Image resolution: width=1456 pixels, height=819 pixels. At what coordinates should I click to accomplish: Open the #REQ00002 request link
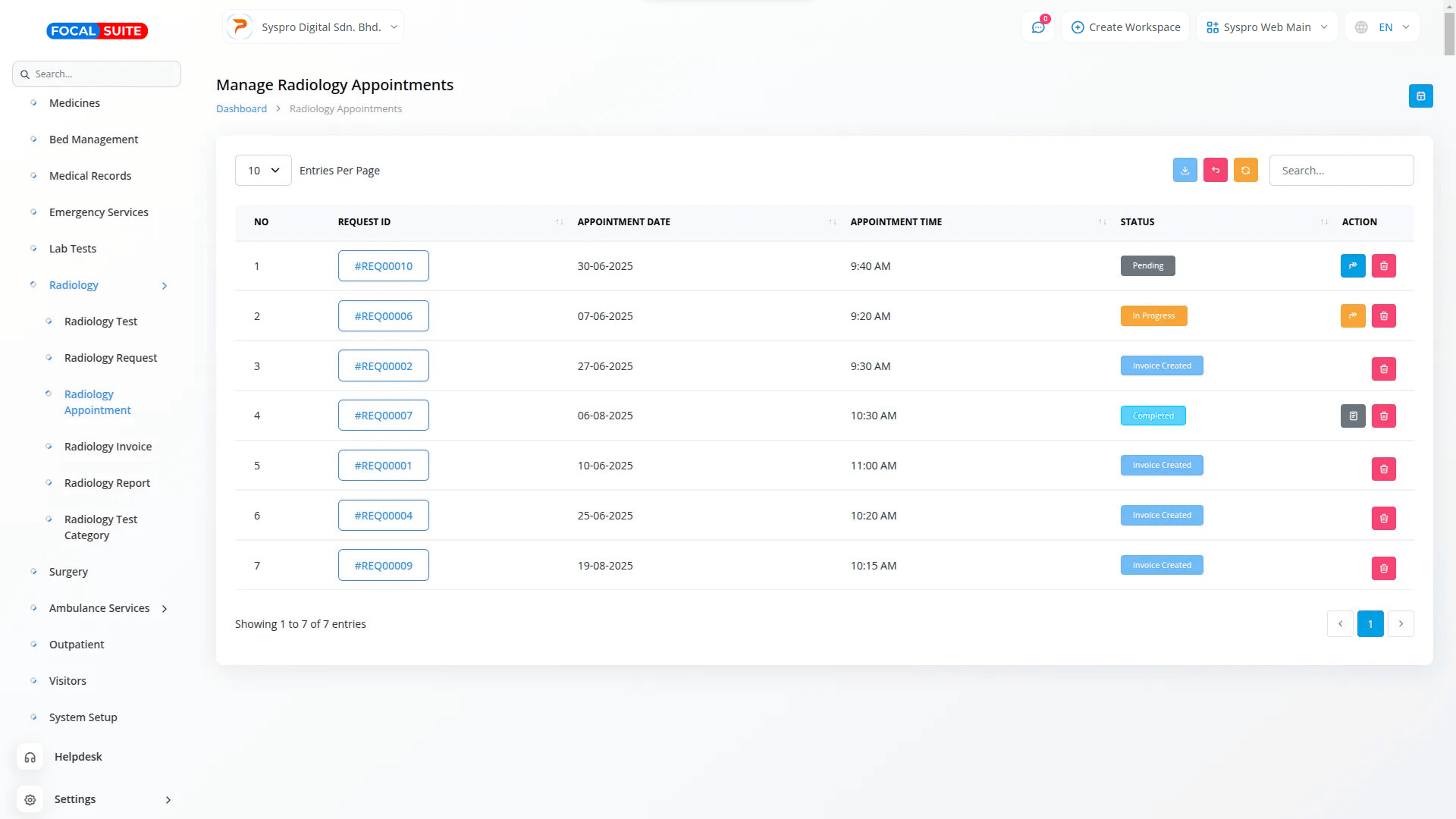point(383,366)
